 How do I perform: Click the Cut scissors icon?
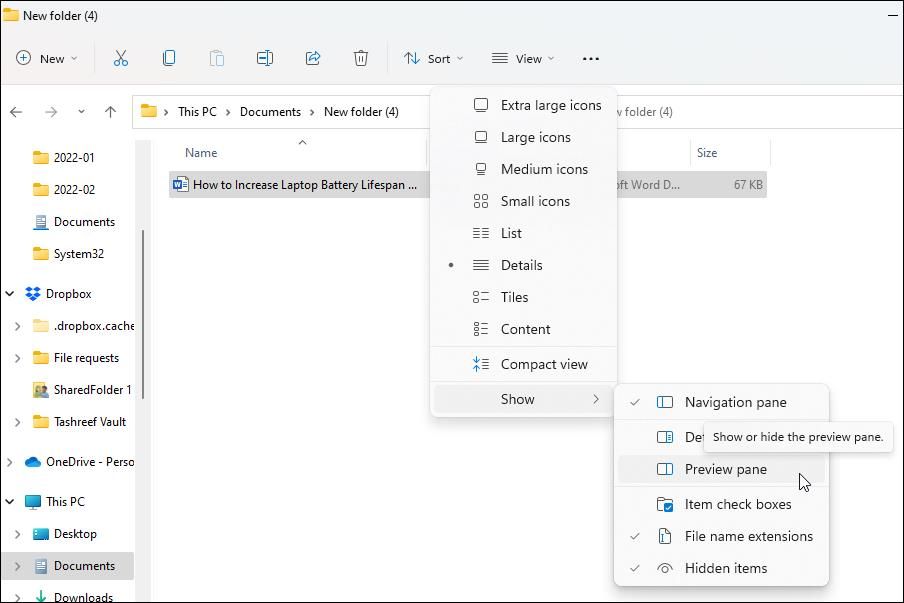[120, 58]
